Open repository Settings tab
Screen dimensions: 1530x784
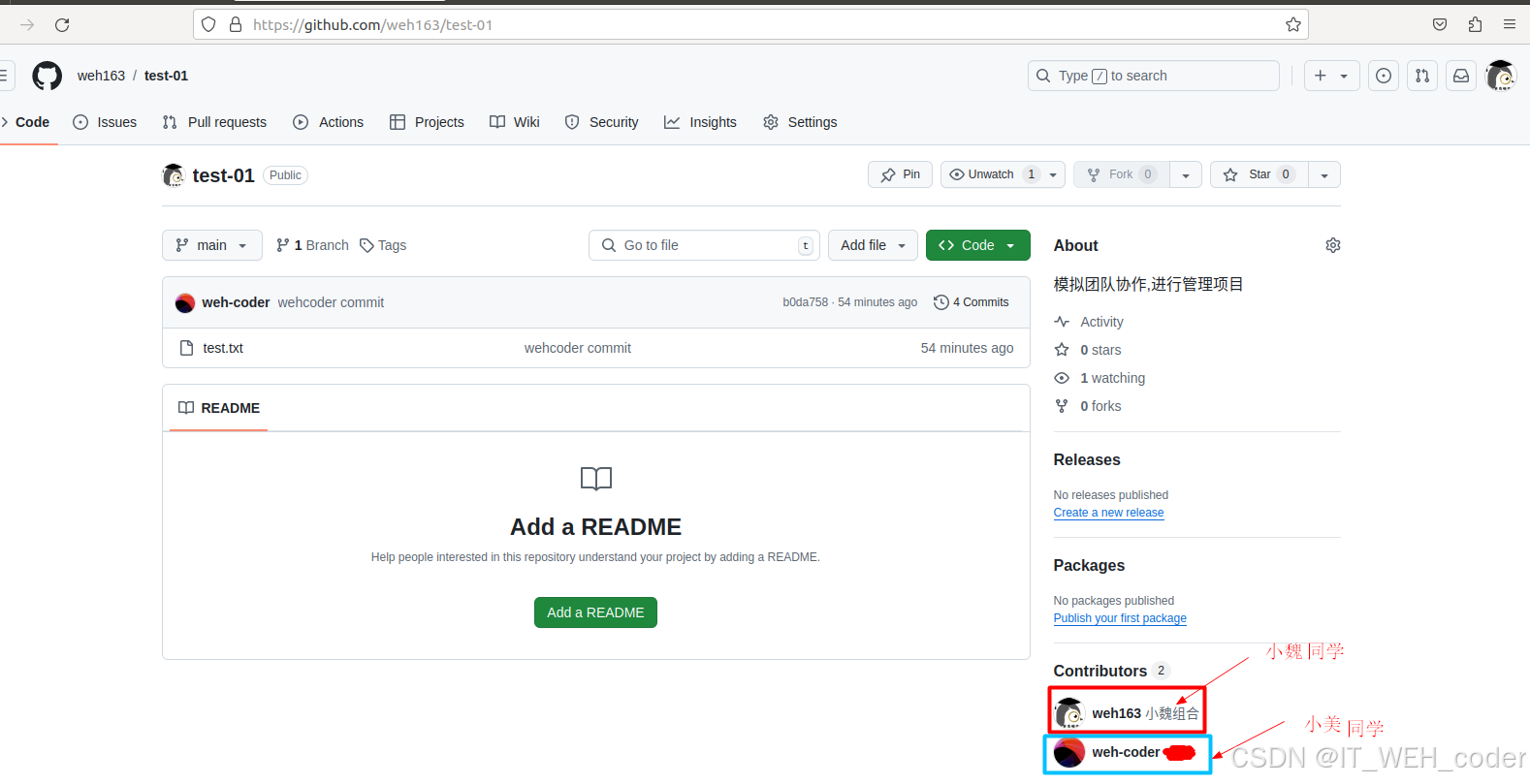(800, 122)
